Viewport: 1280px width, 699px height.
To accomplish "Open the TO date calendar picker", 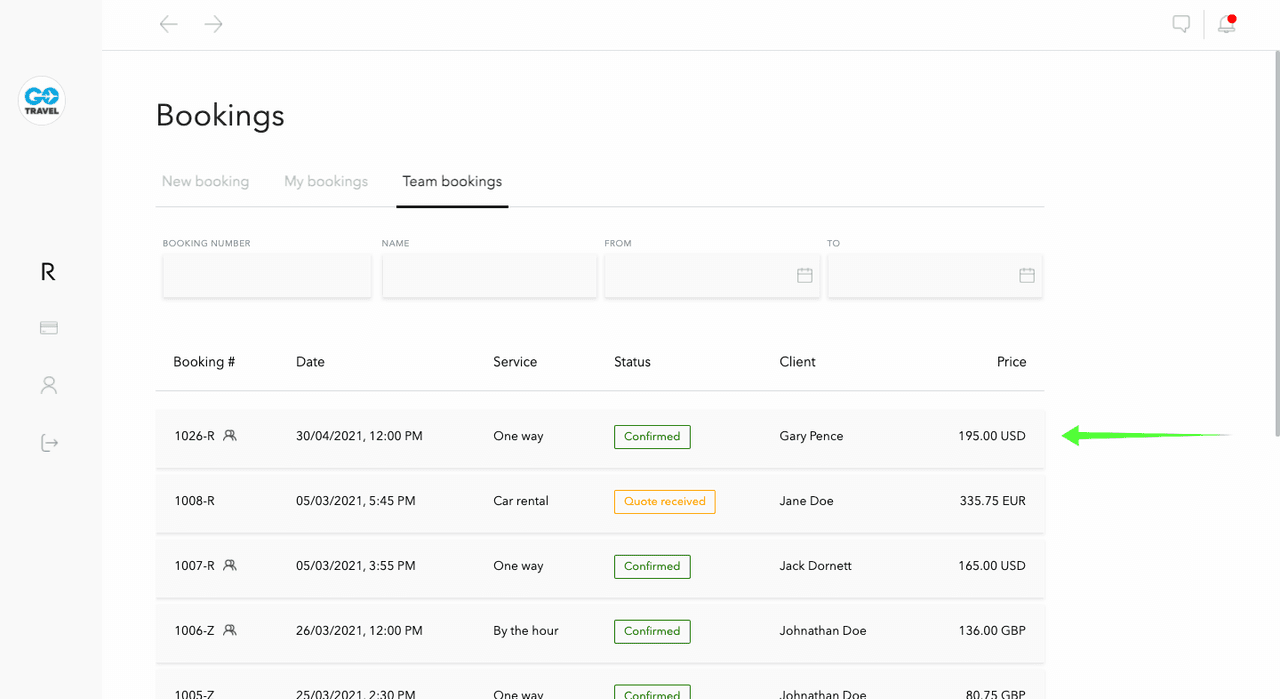I will 1026,275.
